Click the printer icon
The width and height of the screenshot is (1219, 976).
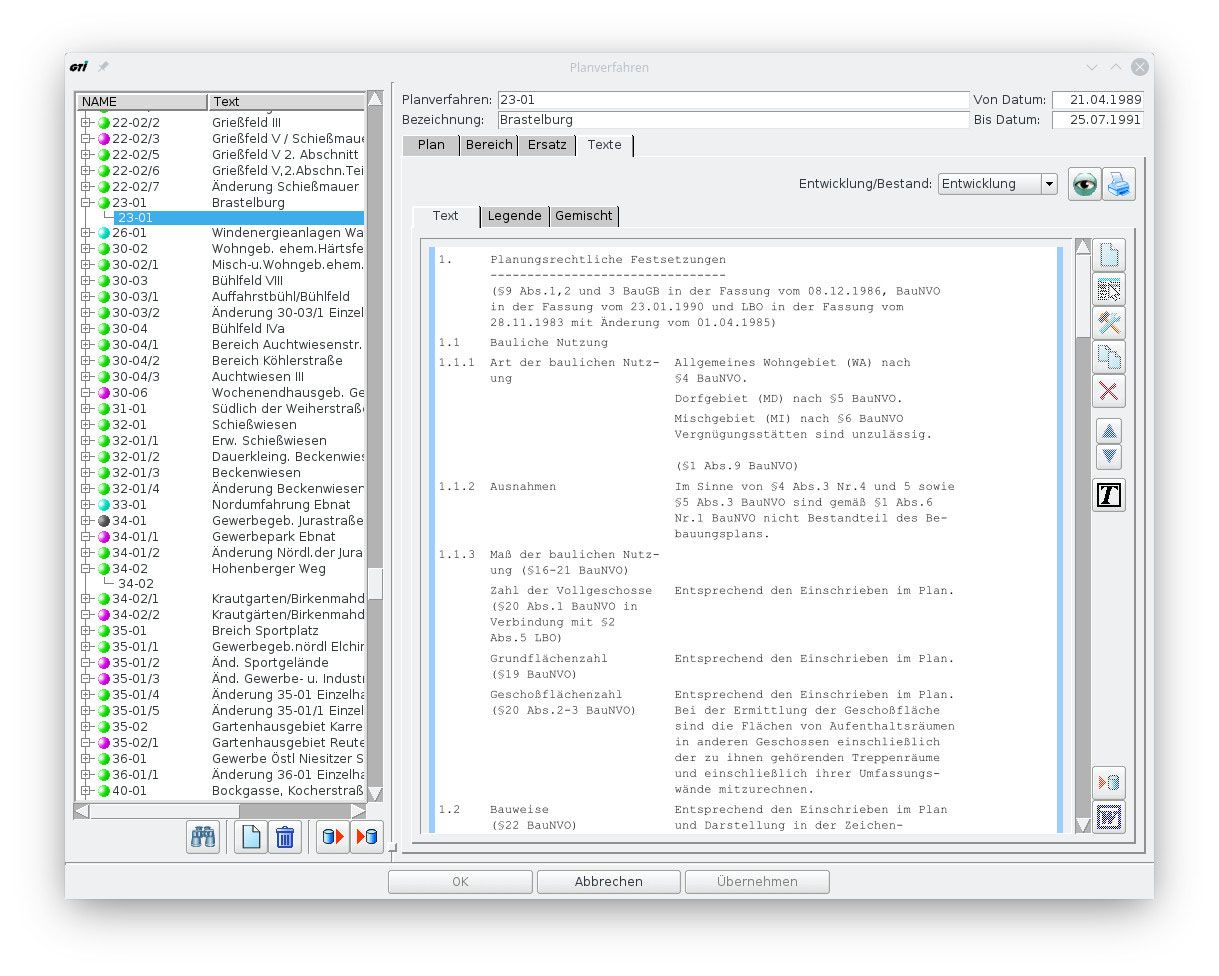coord(1118,184)
